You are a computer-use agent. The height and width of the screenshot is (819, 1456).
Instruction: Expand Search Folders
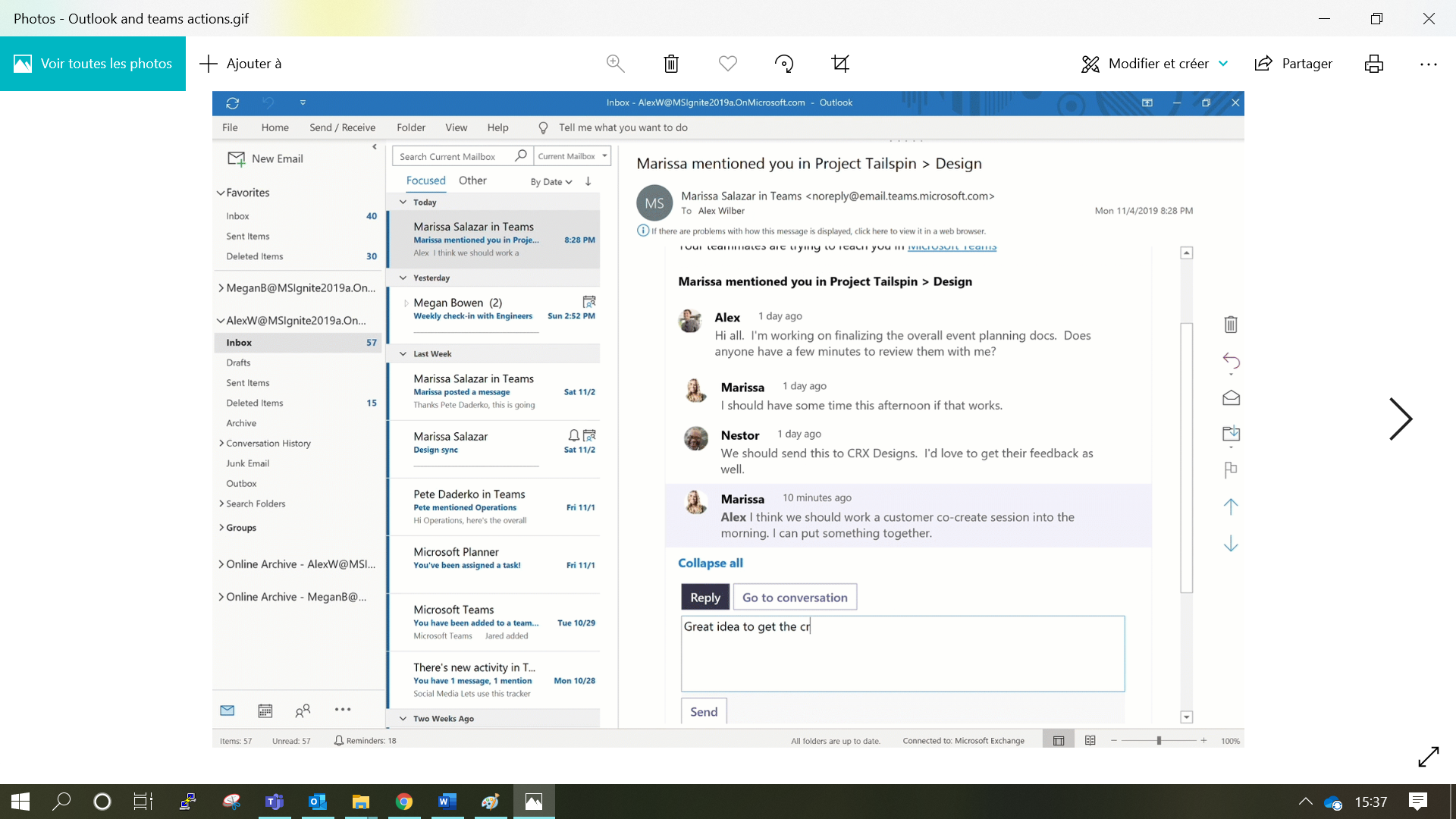click(x=221, y=504)
